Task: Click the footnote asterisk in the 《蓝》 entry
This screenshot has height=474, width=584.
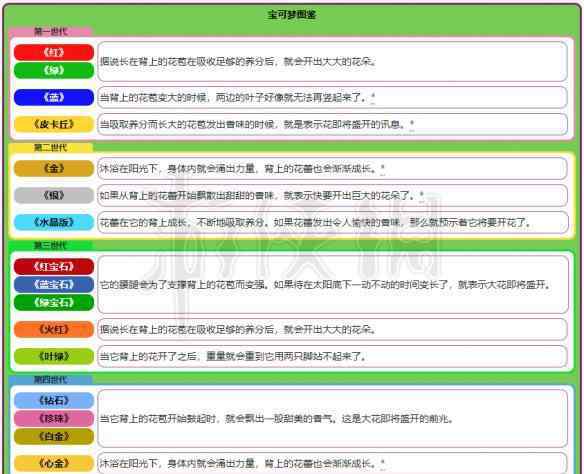Action: pos(373,98)
